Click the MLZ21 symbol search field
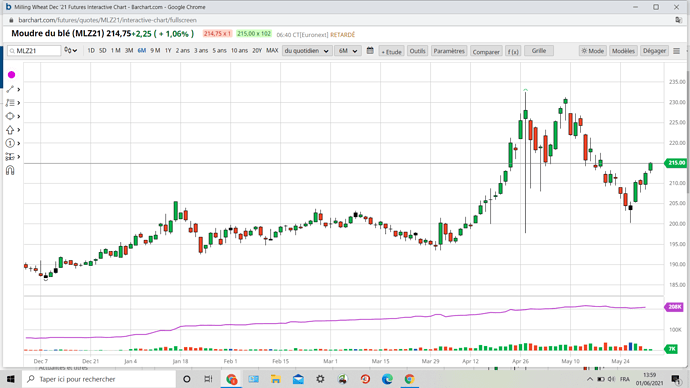Screen dimensions: 690x388 (34, 51)
